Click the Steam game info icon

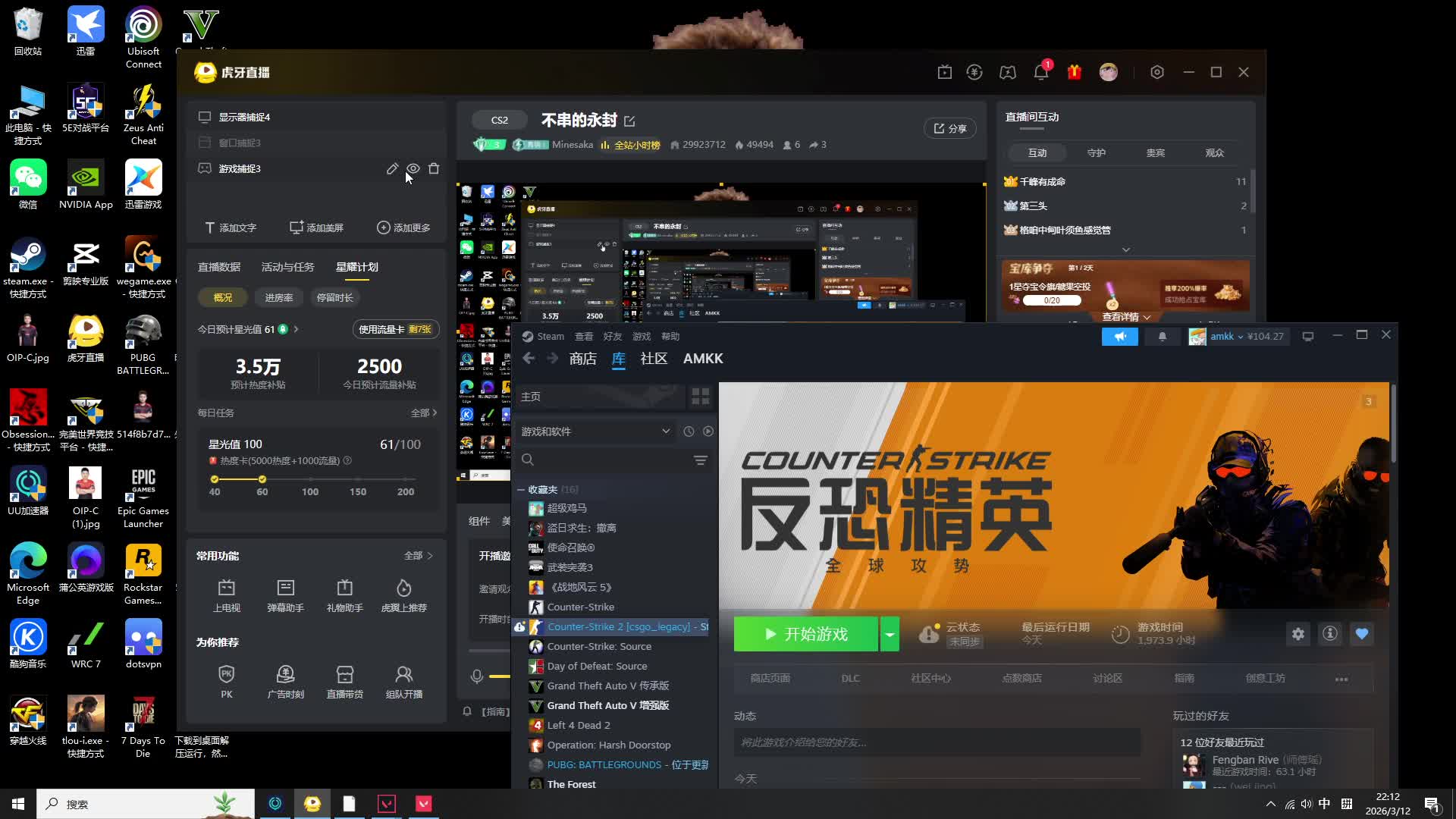(x=1330, y=634)
